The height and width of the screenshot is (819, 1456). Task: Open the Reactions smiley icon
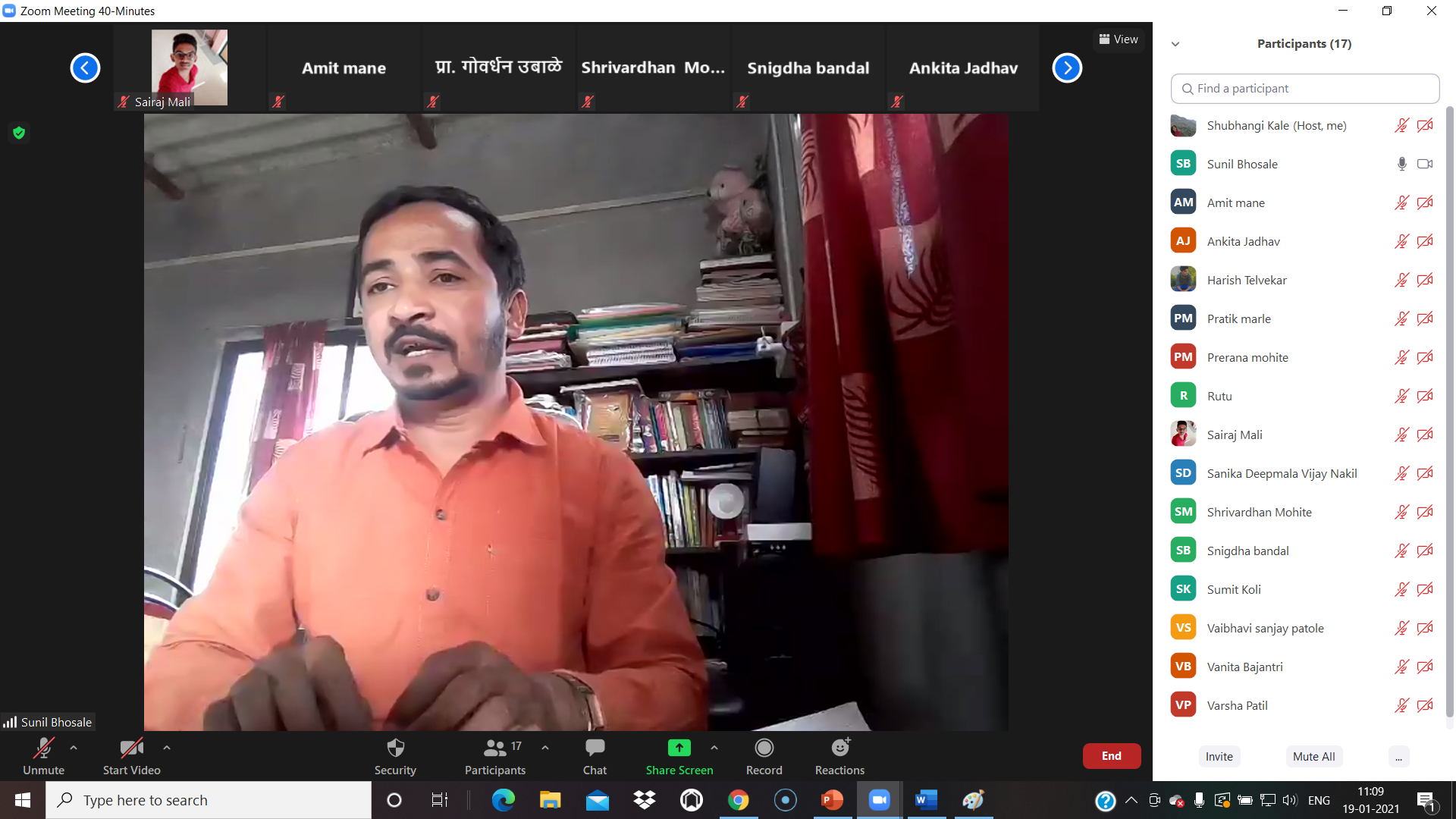coord(839,748)
